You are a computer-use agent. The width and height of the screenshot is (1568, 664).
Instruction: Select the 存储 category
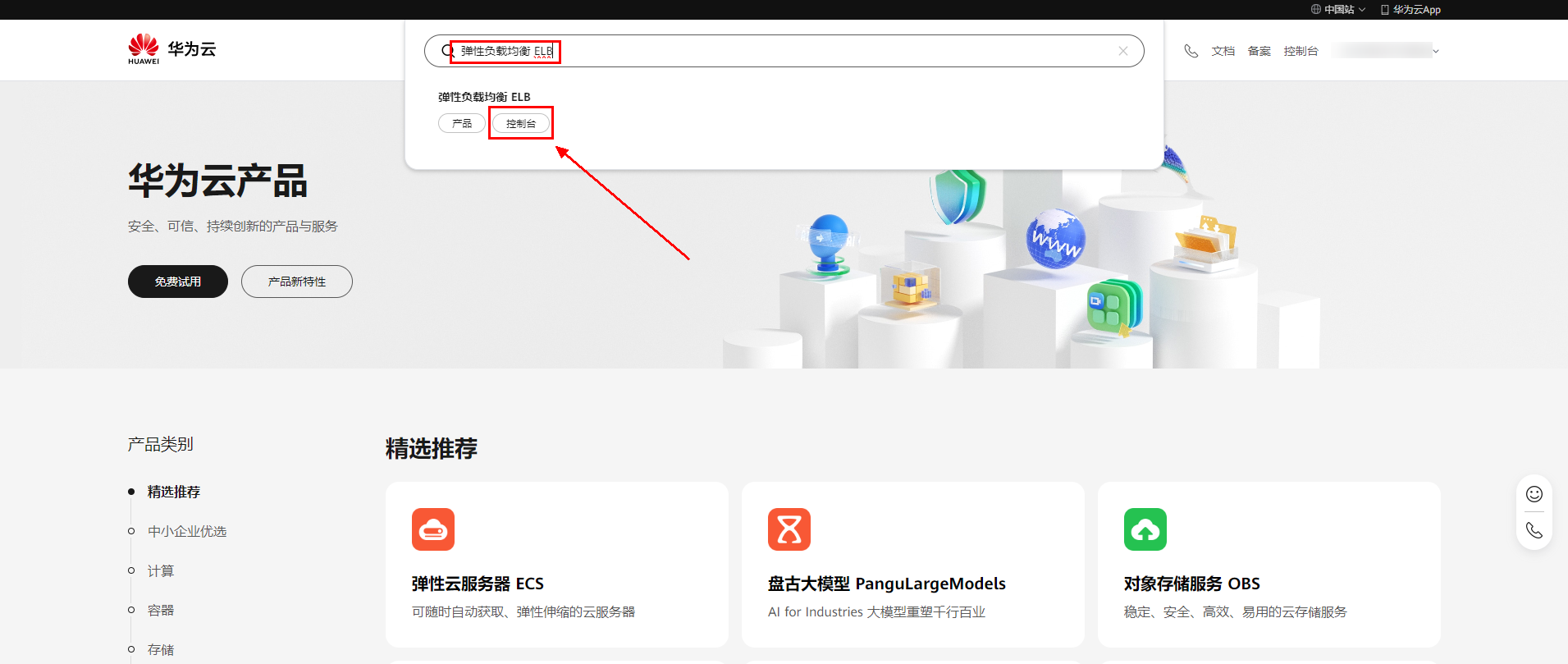click(161, 649)
